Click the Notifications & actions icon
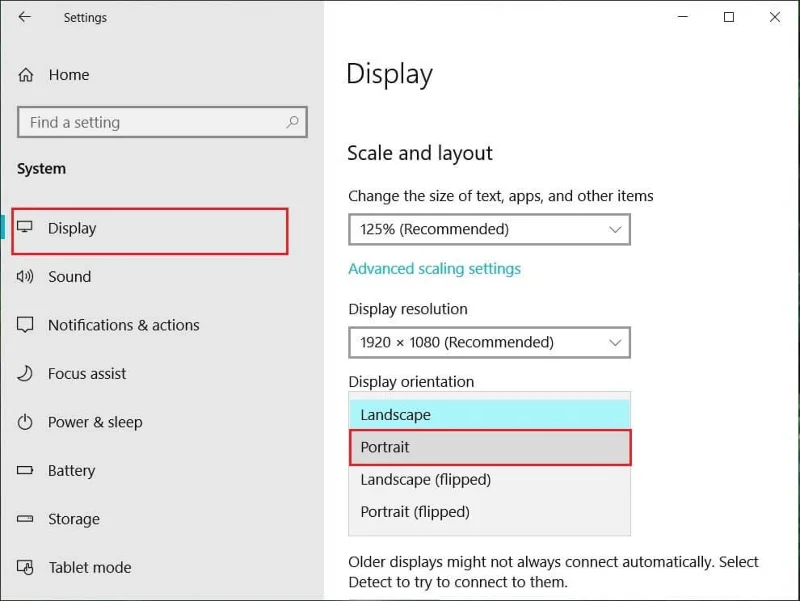This screenshot has height=601, width=800. (26, 325)
